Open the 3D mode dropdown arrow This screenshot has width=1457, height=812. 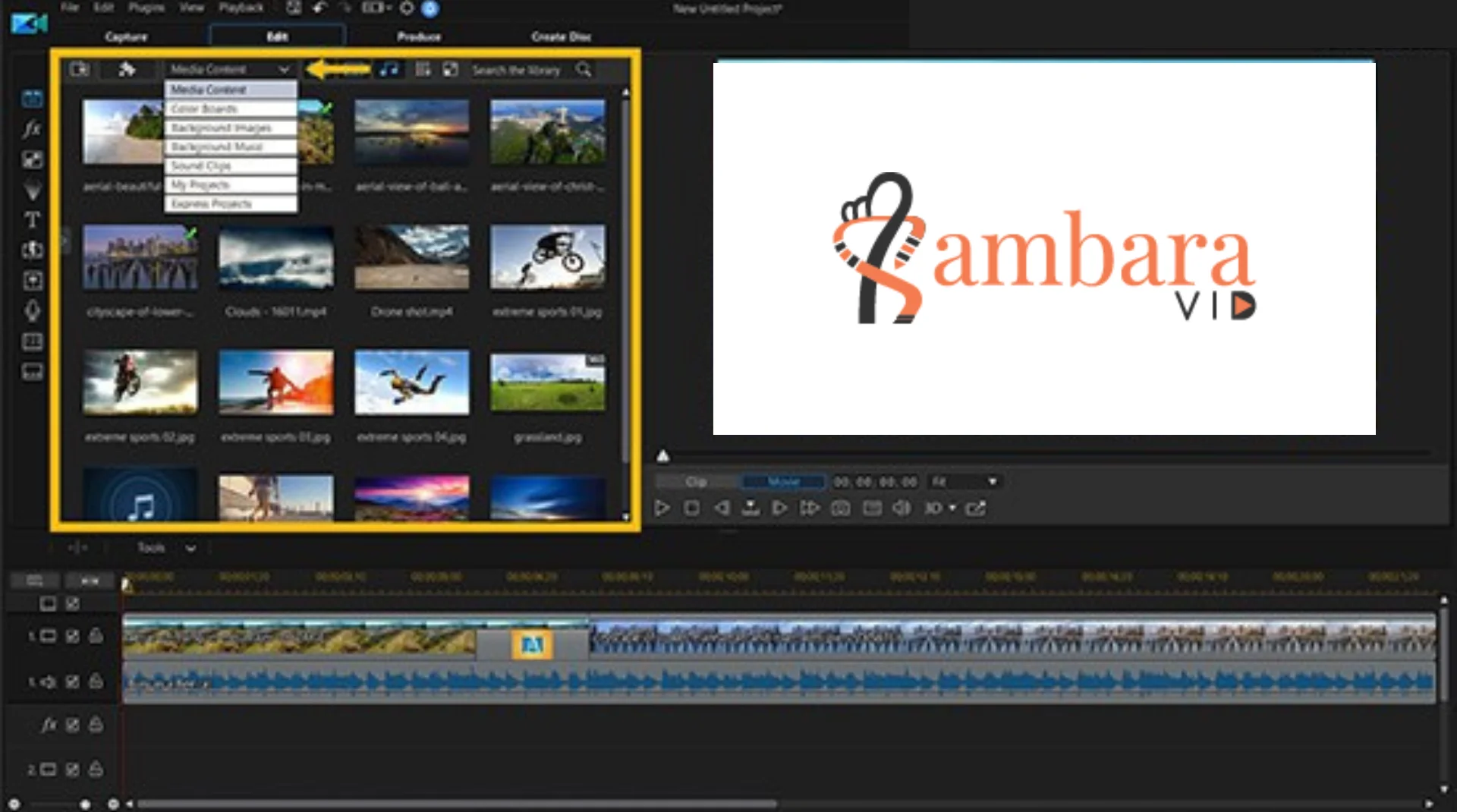click(952, 508)
